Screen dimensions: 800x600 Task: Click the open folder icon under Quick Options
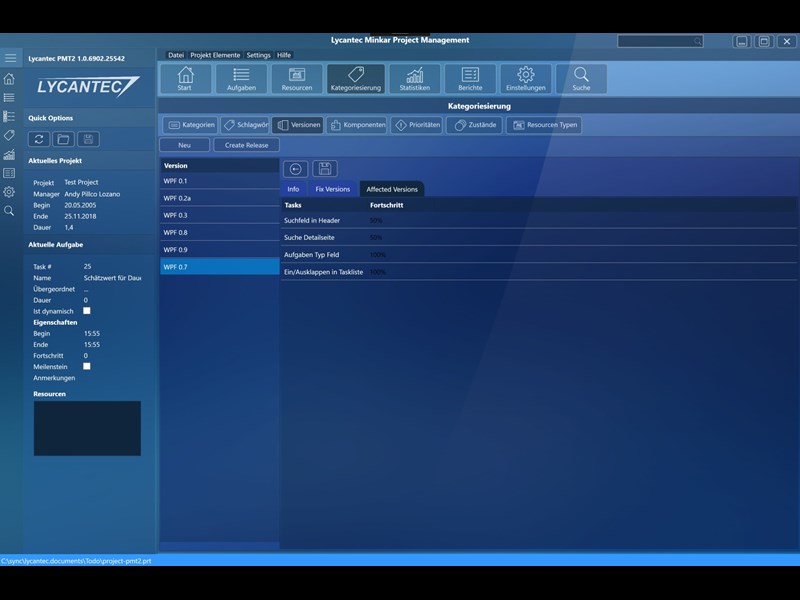tap(63, 139)
